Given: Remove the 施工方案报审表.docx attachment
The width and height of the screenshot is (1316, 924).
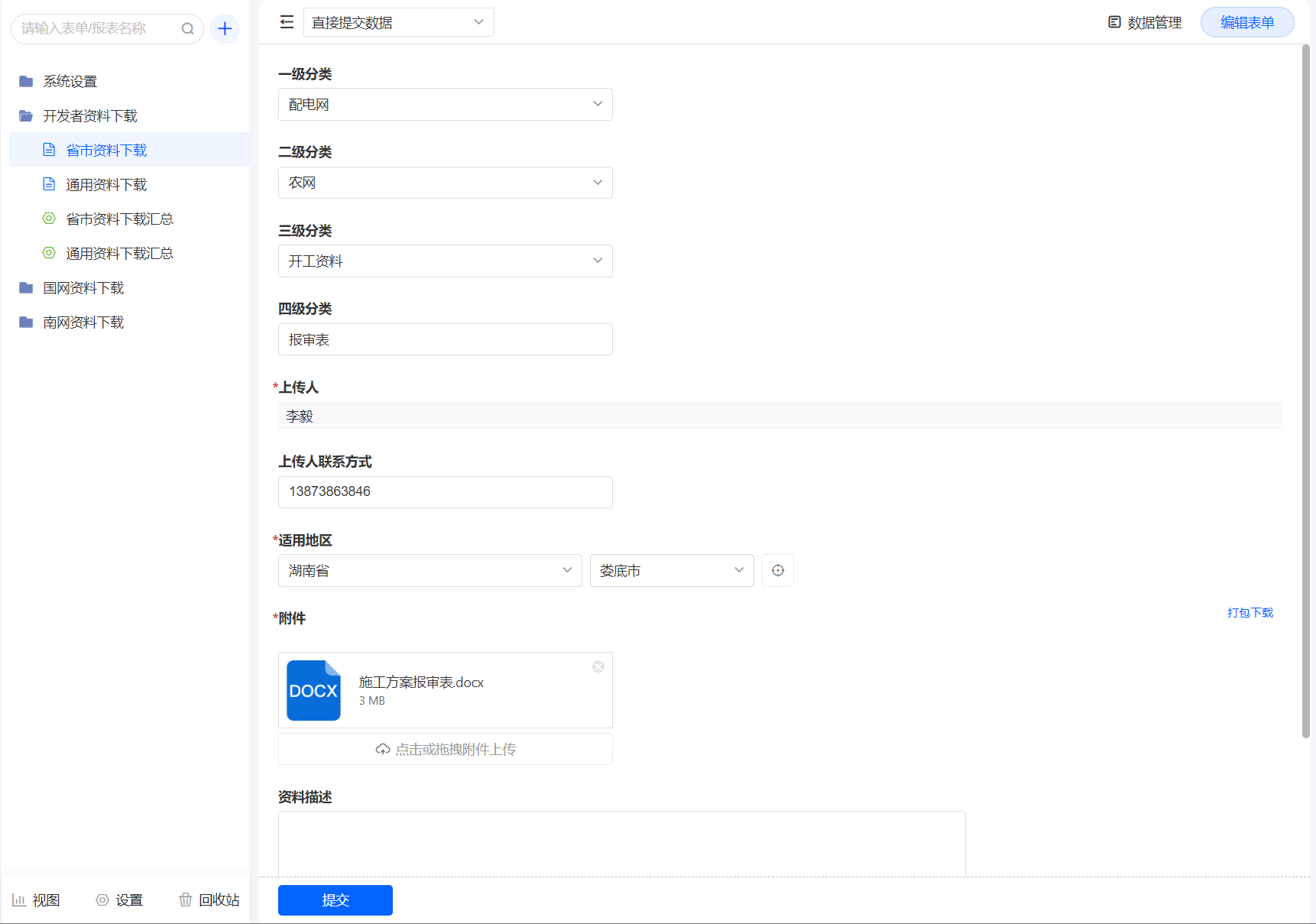Looking at the screenshot, I should [598, 666].
